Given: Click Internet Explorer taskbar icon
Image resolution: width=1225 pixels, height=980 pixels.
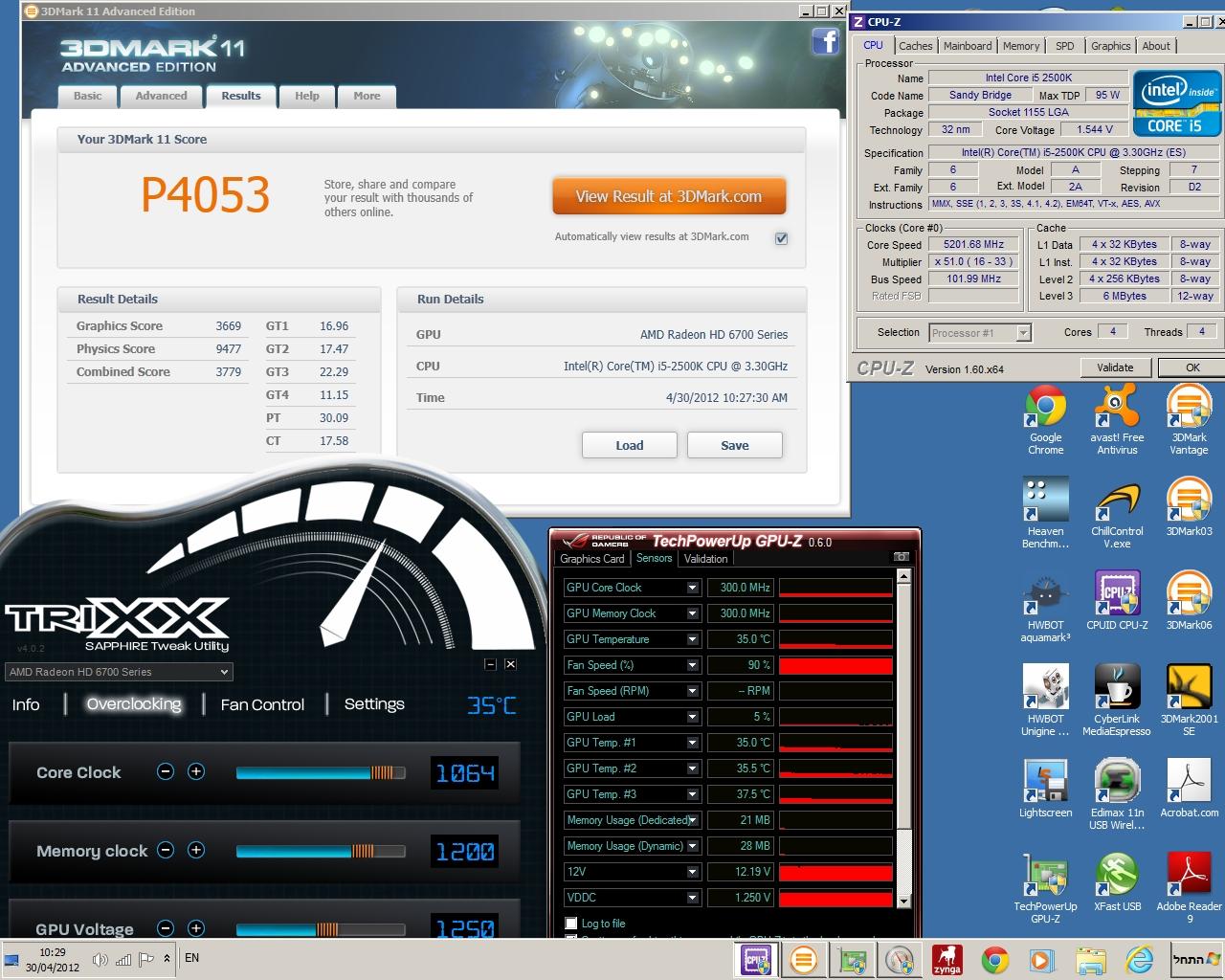Looking at the screenshot, I should coord(1139,960).
